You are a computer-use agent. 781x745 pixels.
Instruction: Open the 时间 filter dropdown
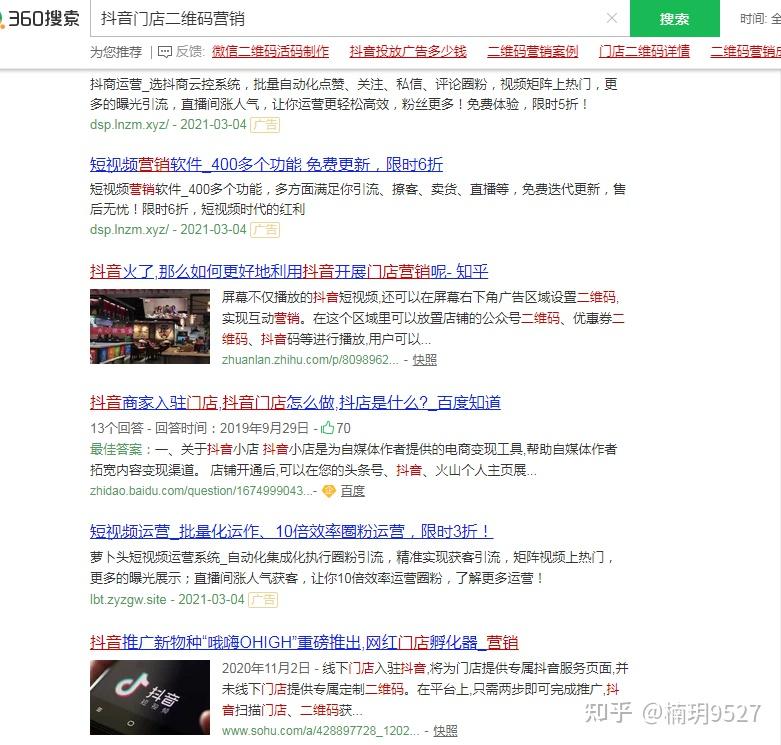[x=760, y=19]
